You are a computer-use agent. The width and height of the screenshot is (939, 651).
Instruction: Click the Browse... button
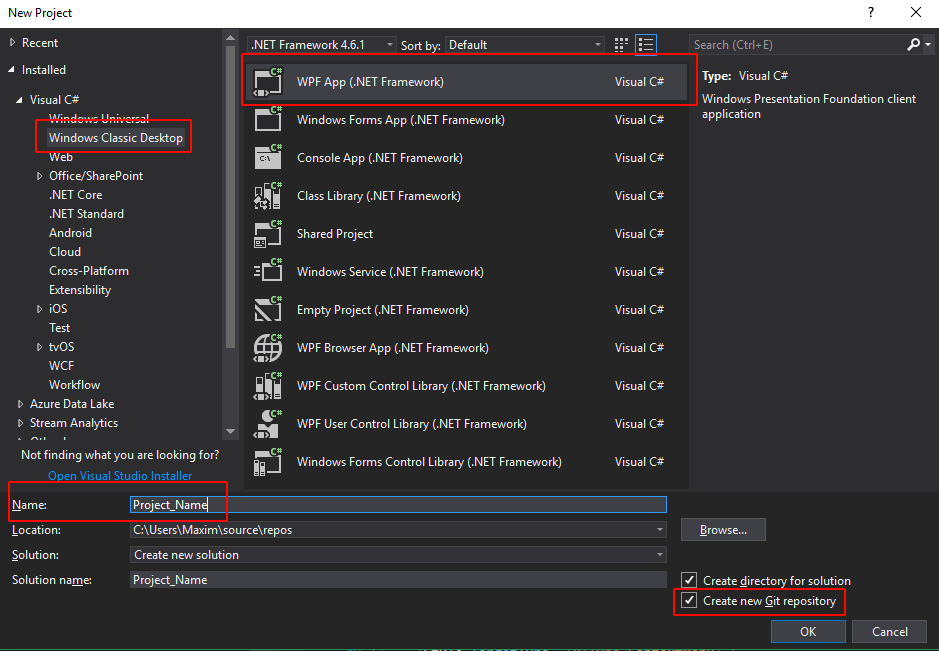(723, 530)
